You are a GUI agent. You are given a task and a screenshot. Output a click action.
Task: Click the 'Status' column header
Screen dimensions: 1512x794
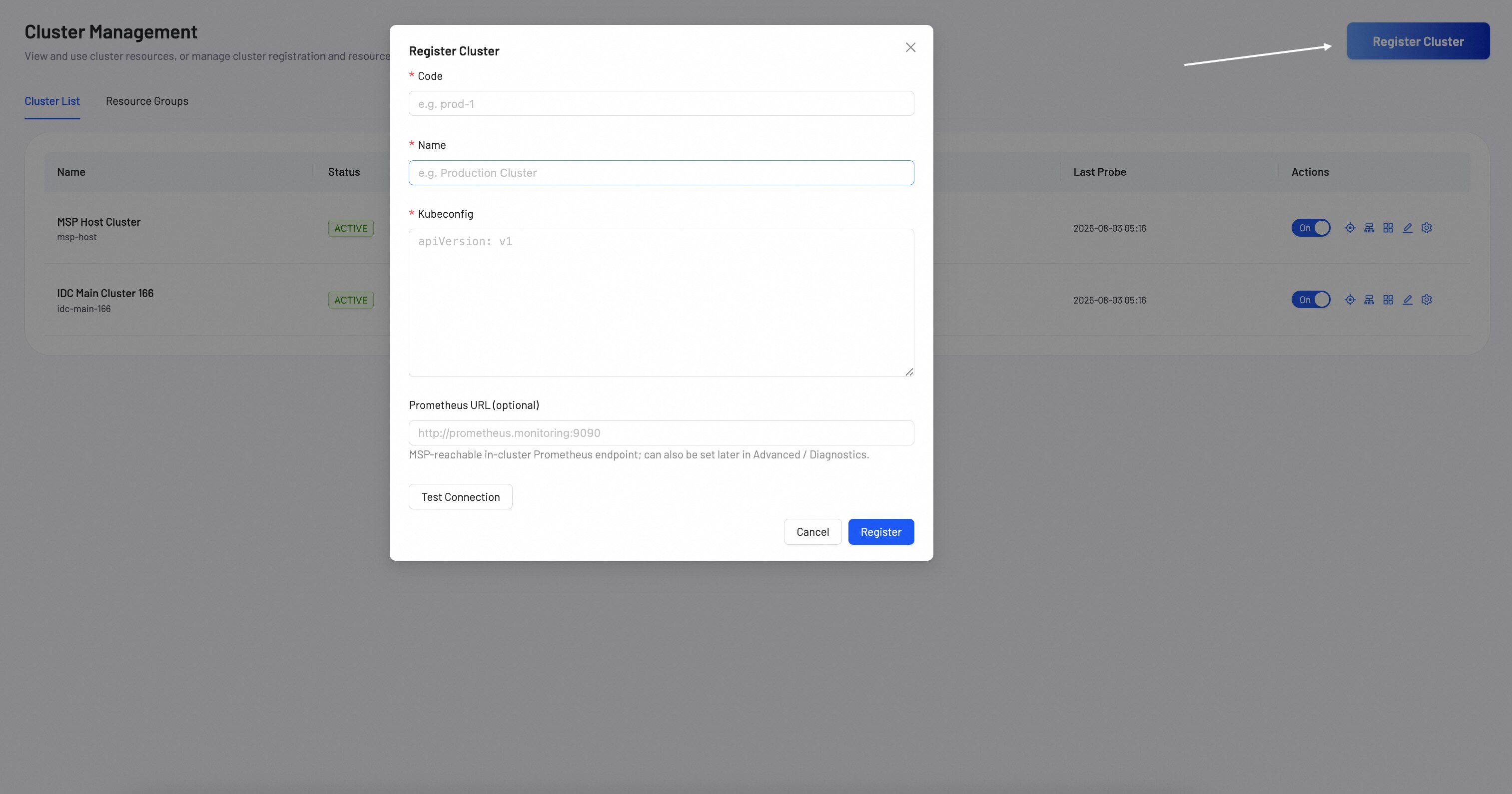point(344,172)
